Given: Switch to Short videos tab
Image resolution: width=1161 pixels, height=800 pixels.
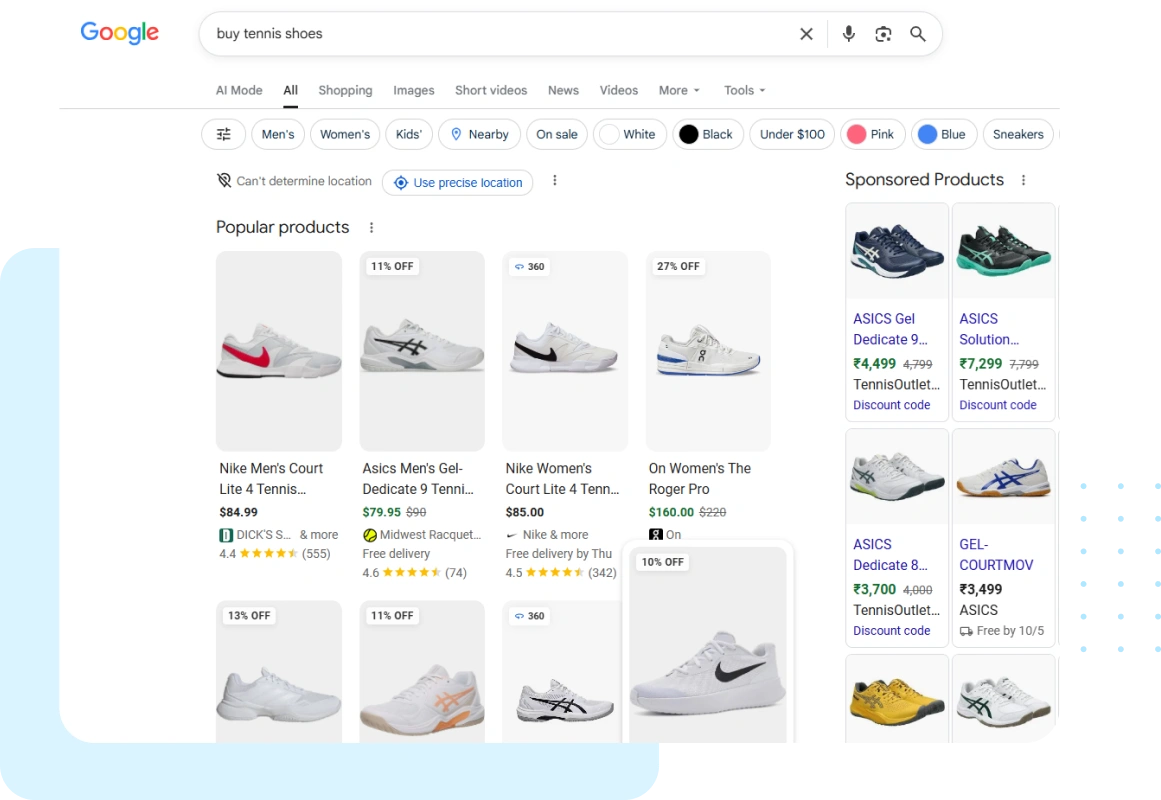Looking at the screenshot, I should coord(491,90).
